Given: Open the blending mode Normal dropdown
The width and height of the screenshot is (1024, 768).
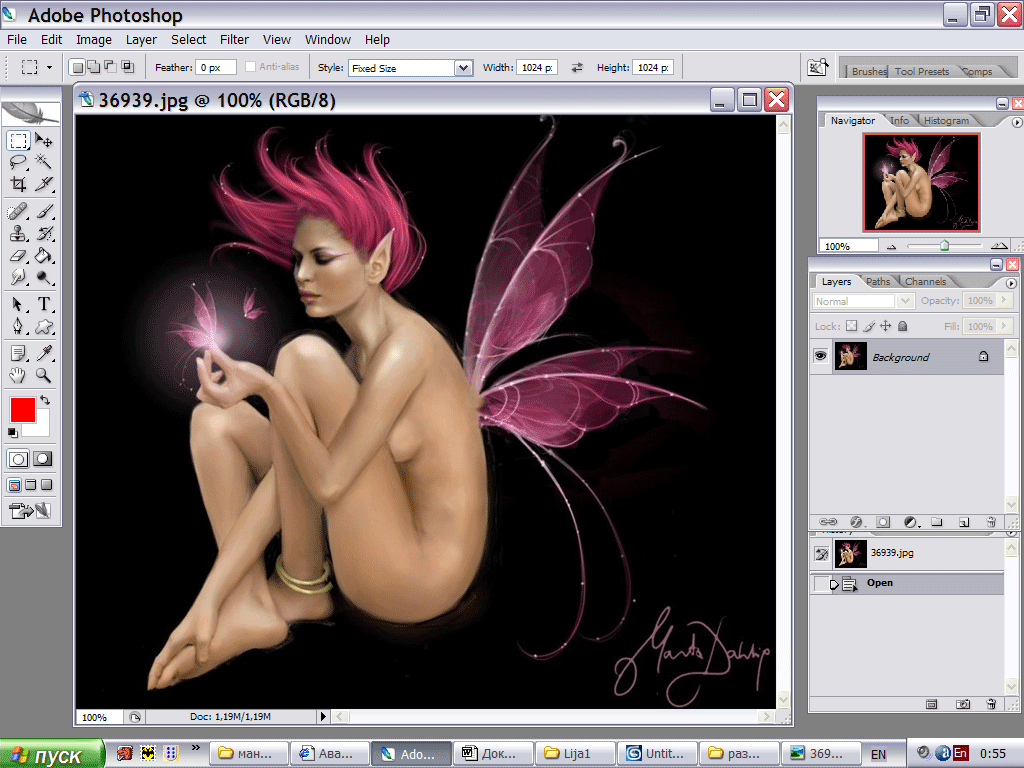Looking at the screenshot, I should [x=904, y=301].
